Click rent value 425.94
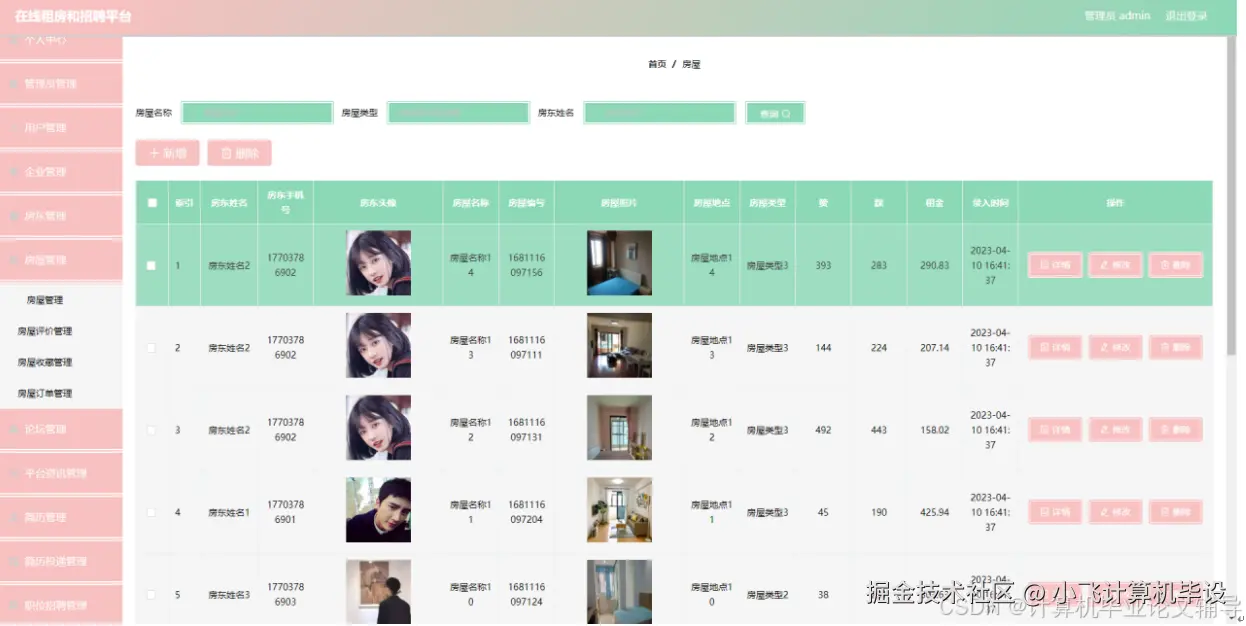The height and width of the screenshot is (626, 1246). [x=934, y=512]
